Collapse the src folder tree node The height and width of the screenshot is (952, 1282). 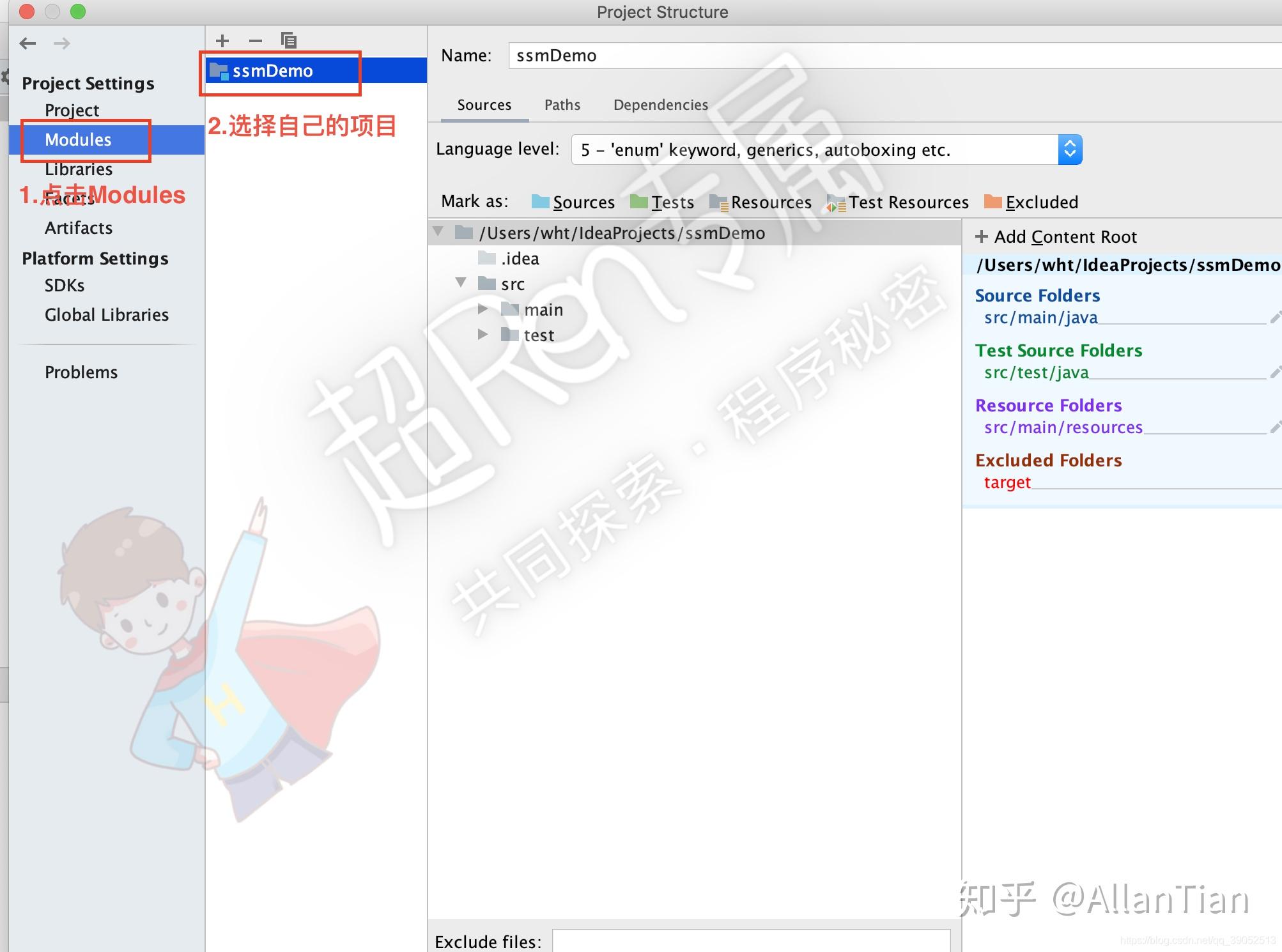click(x=461, y=282)
